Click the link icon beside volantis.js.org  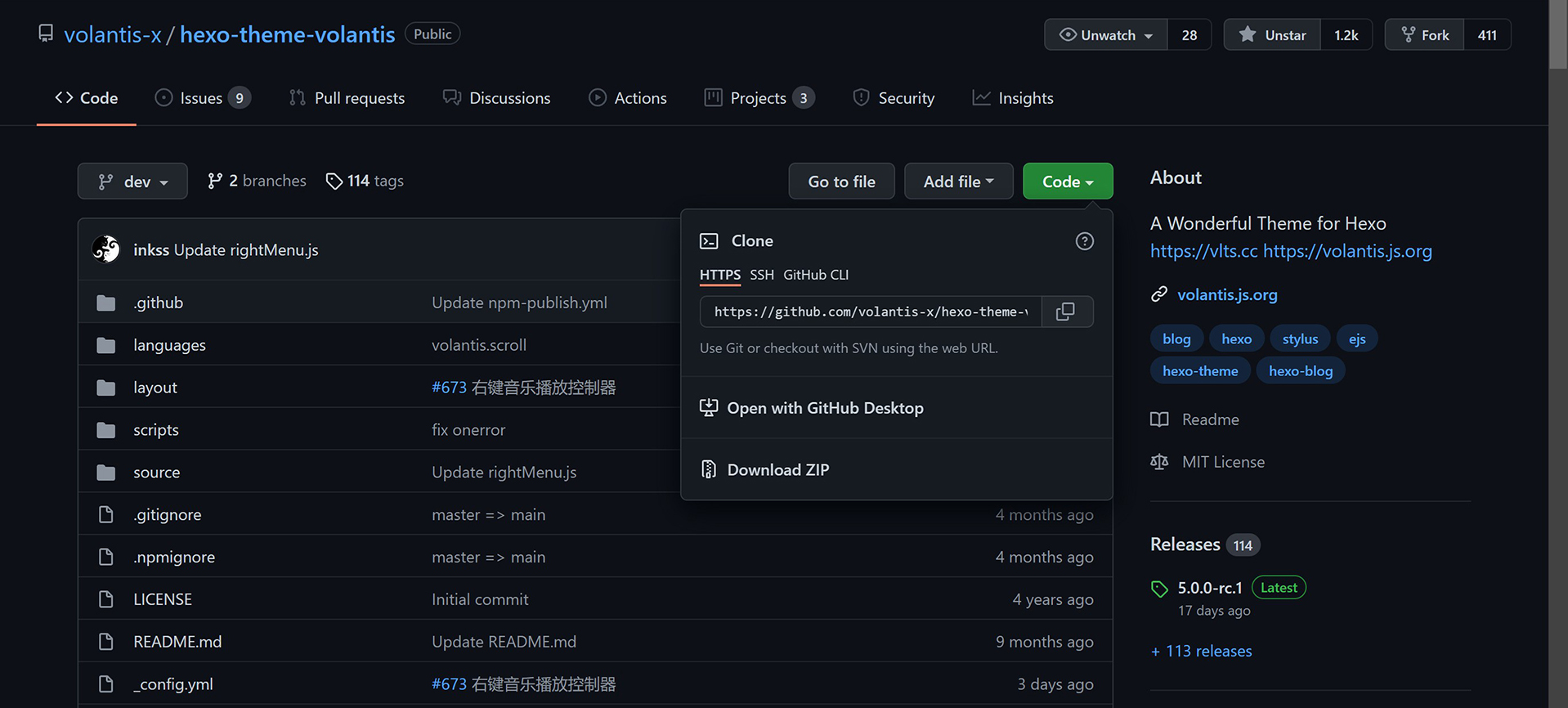(x=1158, y=294)
